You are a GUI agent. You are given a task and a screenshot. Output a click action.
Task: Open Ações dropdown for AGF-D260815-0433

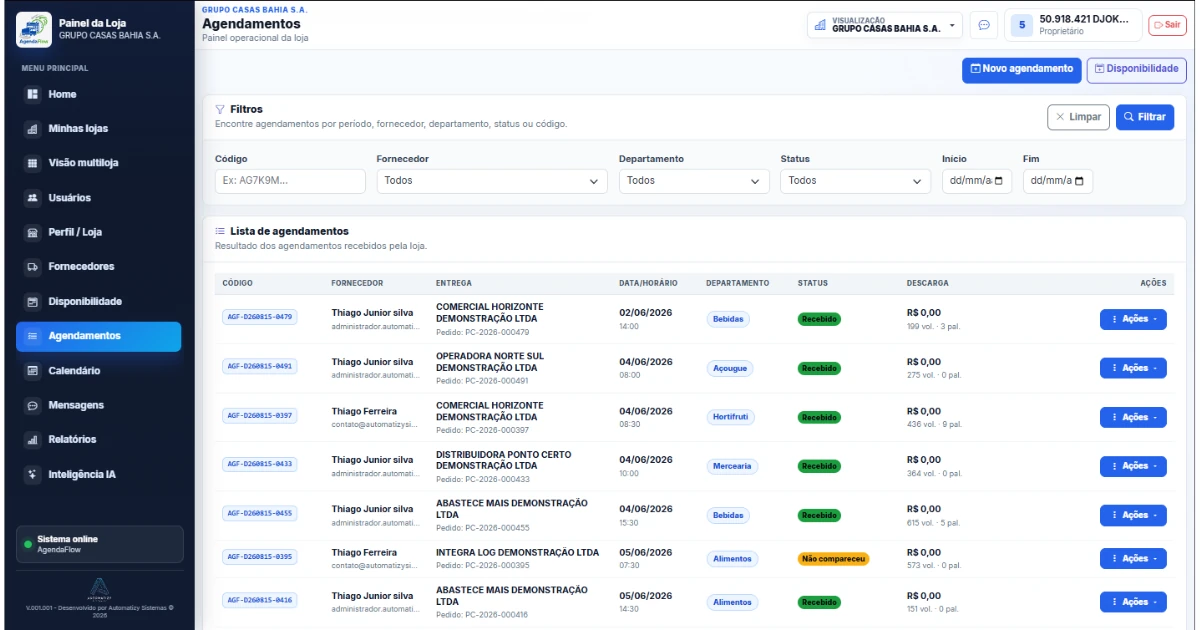[1133, 466]
